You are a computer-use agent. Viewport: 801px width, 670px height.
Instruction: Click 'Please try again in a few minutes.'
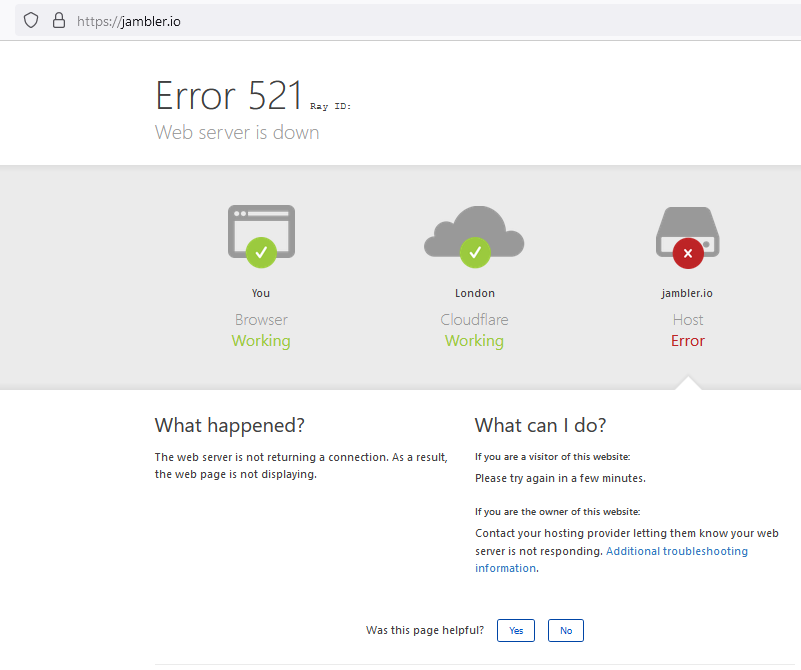point(560,478)
